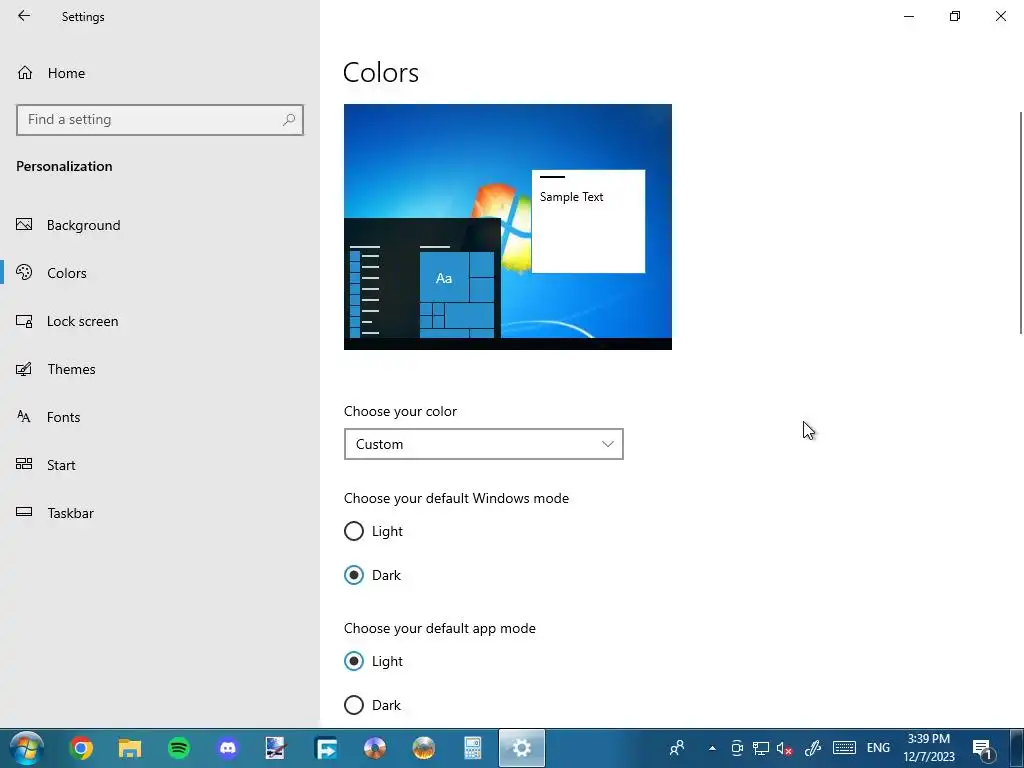Minimize the Settings window
Screen dimensions: 1024x768
(x=909, y=16)
